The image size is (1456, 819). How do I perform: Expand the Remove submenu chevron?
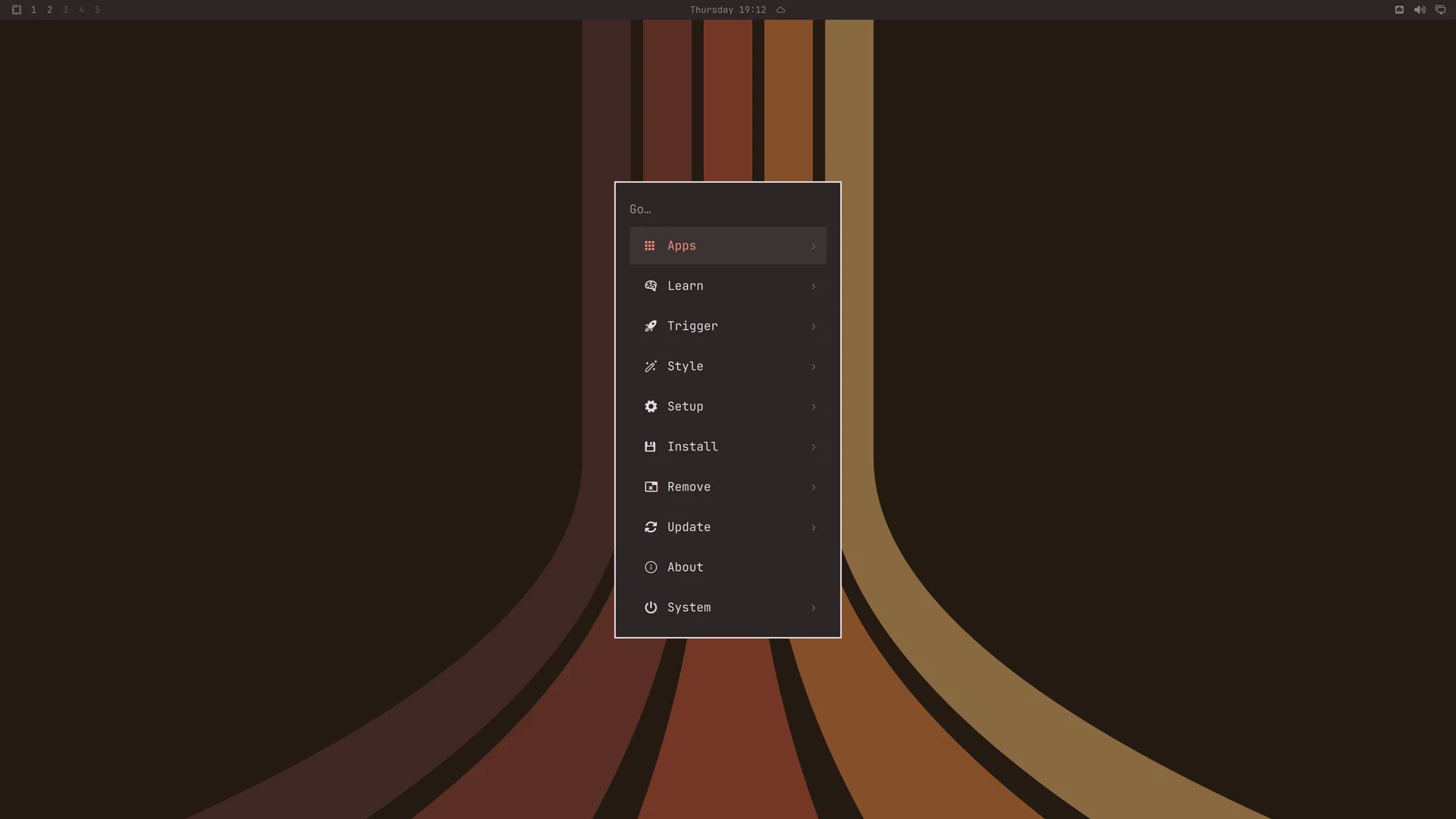814,487
